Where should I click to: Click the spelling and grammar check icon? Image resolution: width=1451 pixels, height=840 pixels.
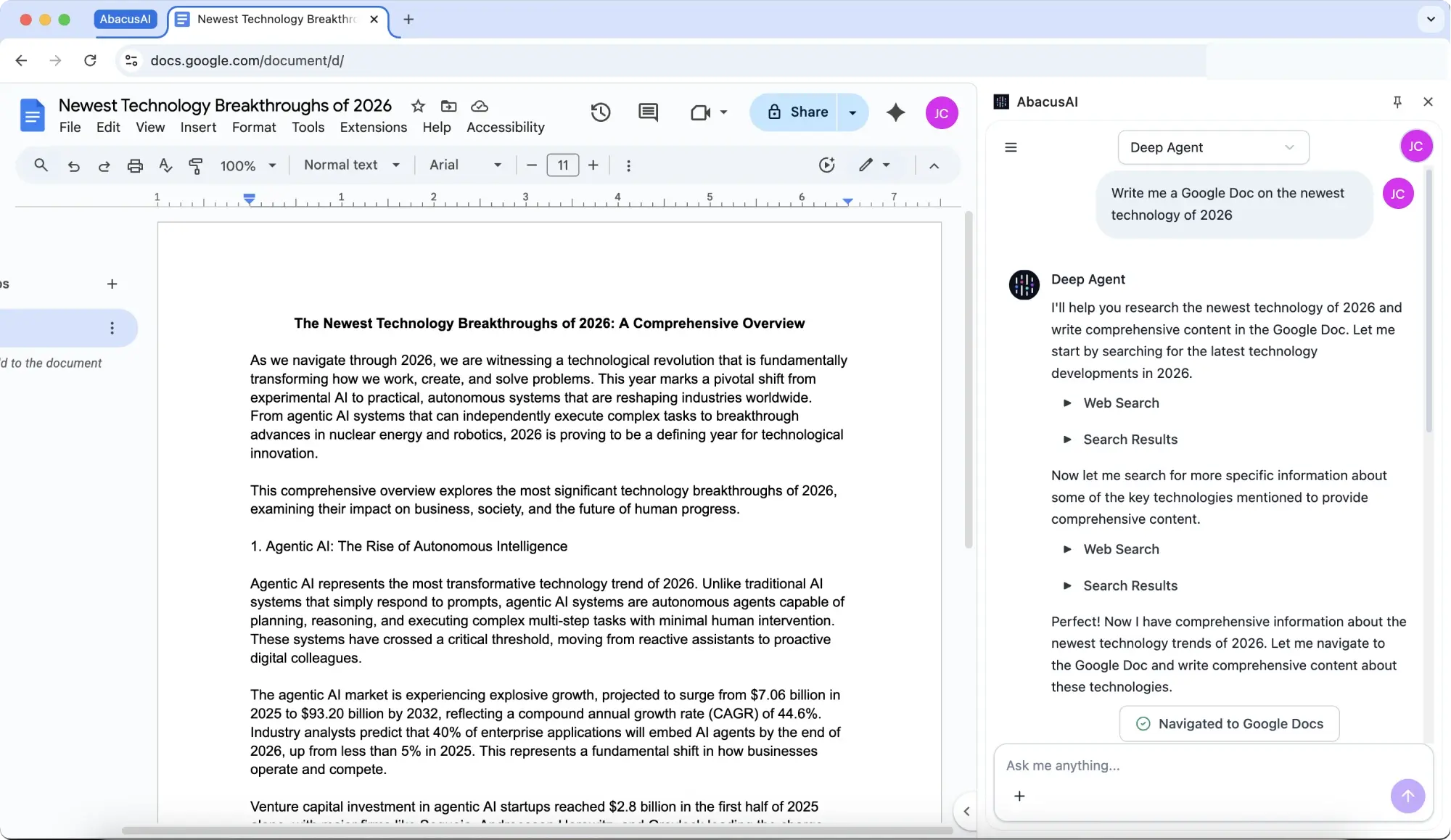click(x=165, y=165)
